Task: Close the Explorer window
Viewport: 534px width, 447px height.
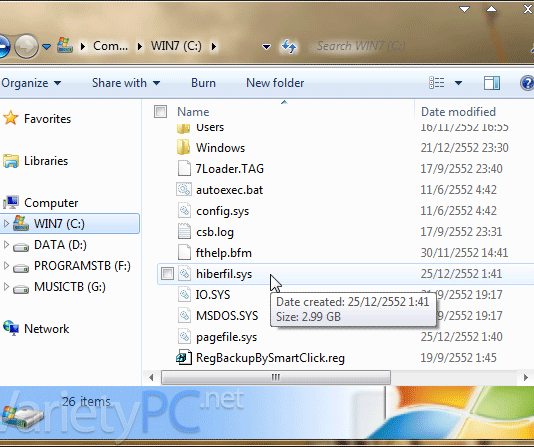Action: pyautogui.click(x=528, y=9)
